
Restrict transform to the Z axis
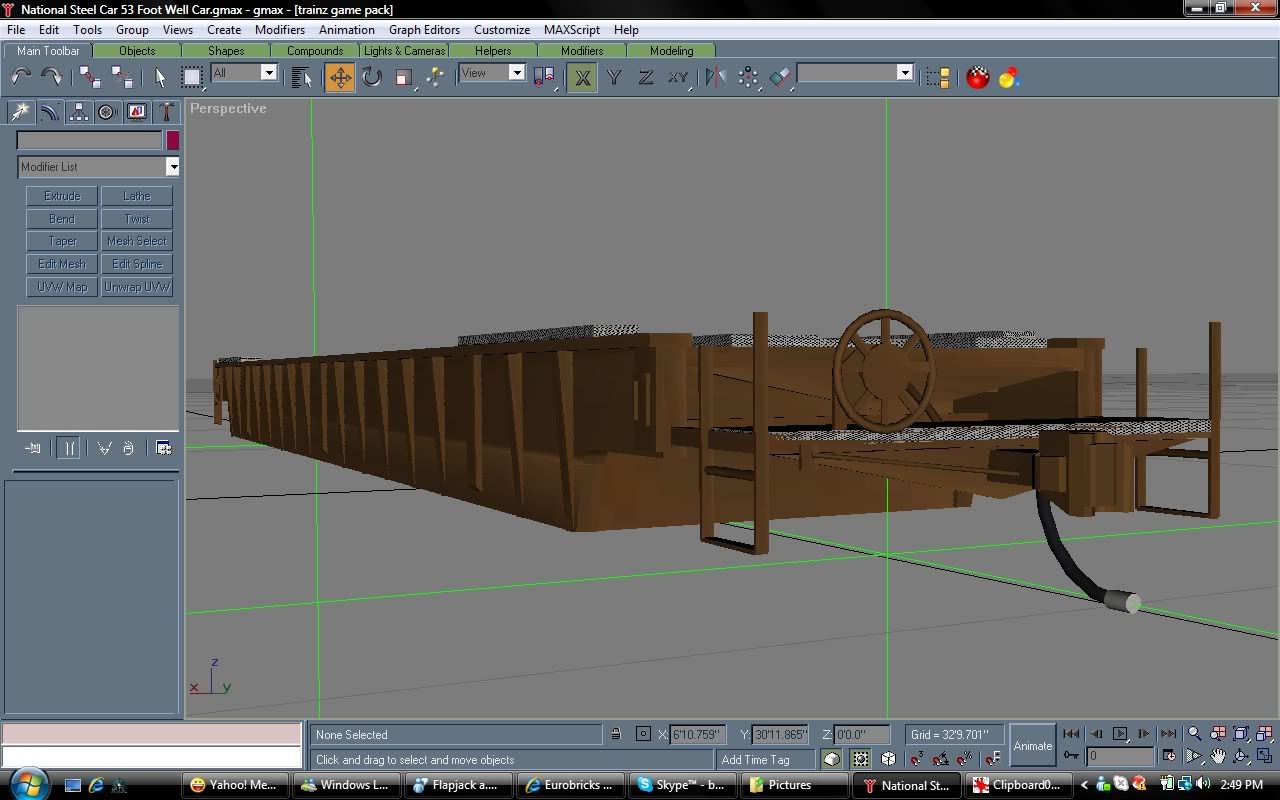(646, 77)
